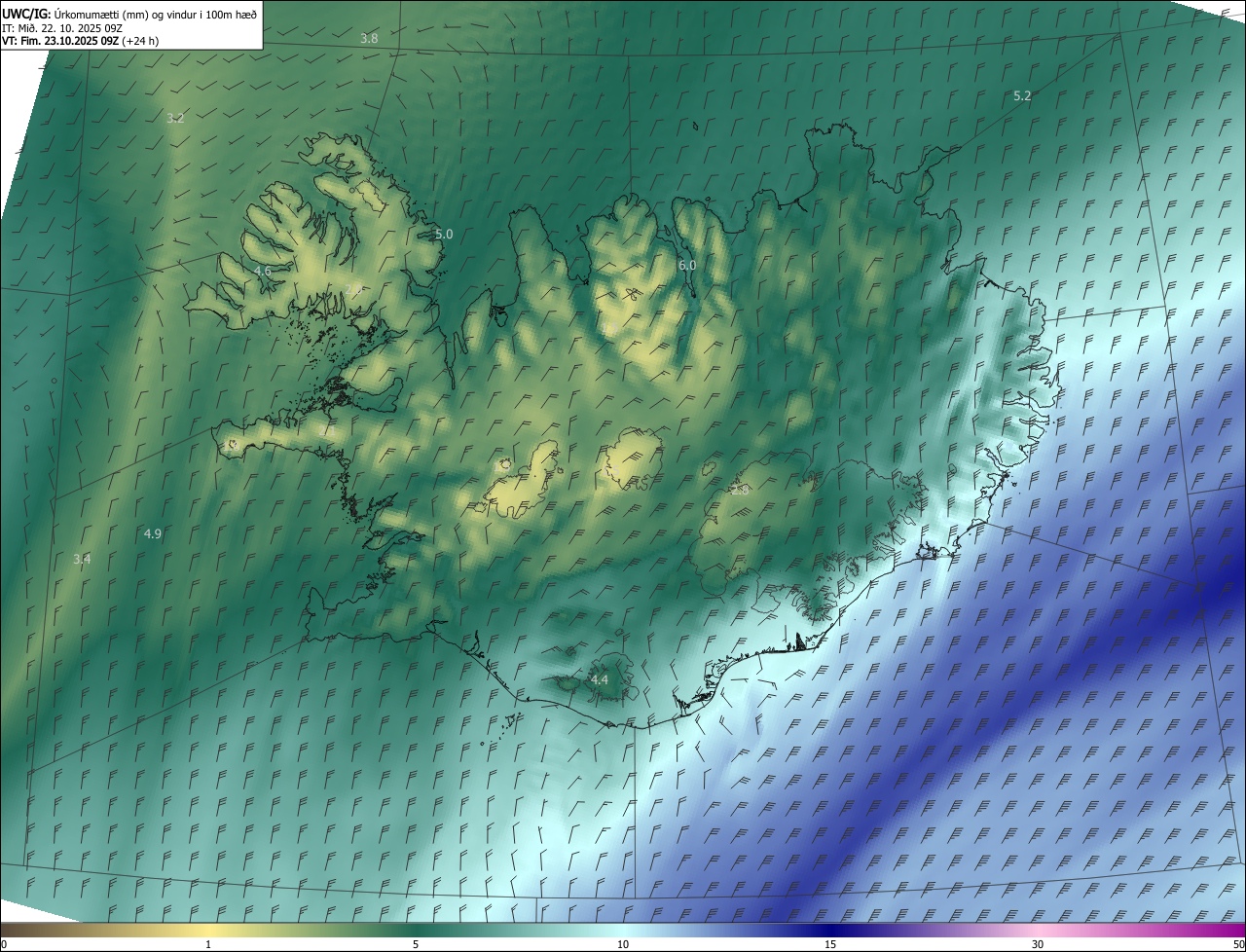1246x952 pixels.
Task: Click the 2.8 value label on map
Action: [740, 491]
